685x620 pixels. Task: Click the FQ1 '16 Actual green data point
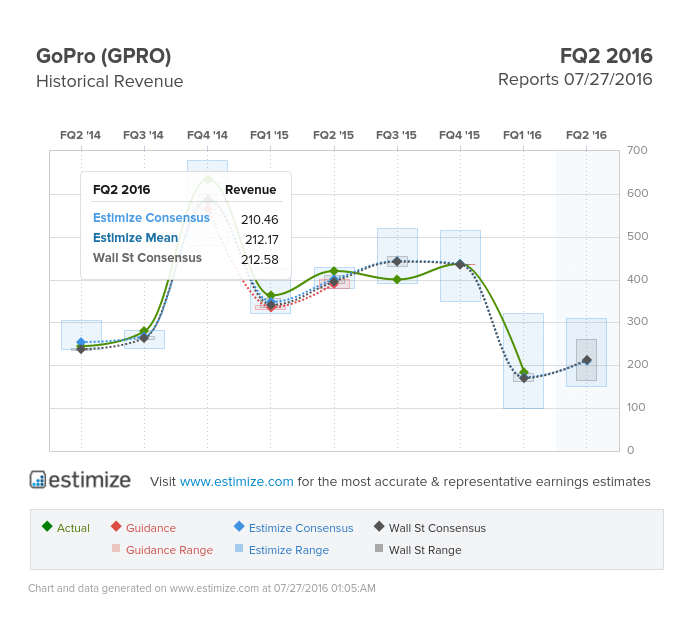pos(524,372)
